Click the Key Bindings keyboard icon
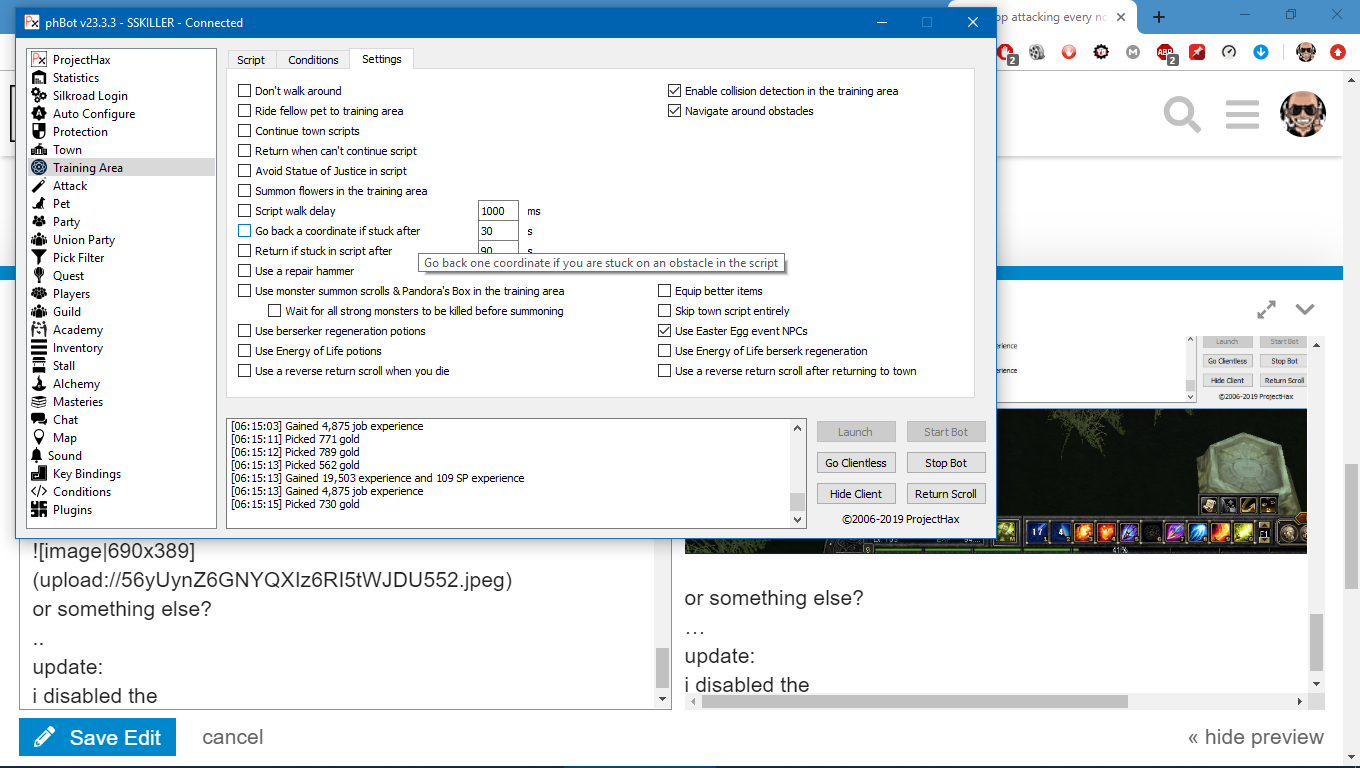The height and width of the screenshot is (768, 1360). pos(39,474)
